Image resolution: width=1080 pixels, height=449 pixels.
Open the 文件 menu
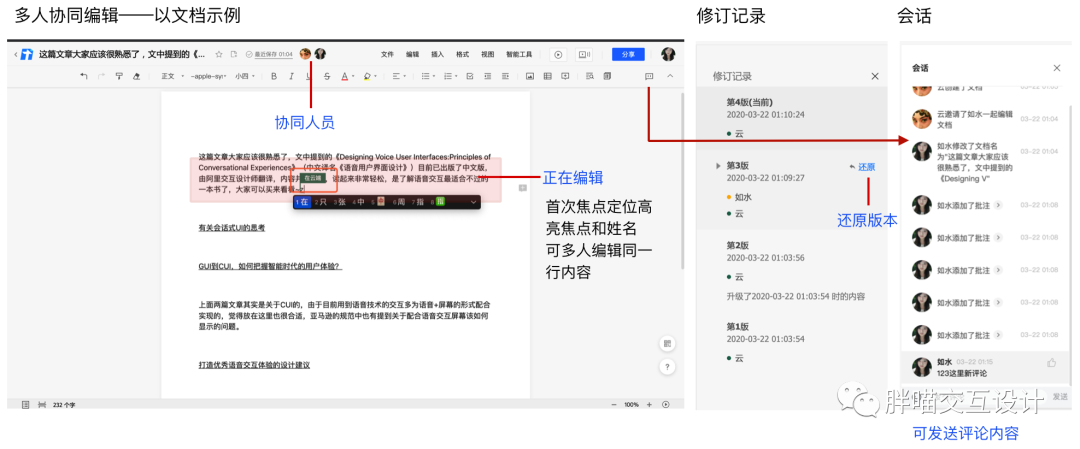(387, 54)
